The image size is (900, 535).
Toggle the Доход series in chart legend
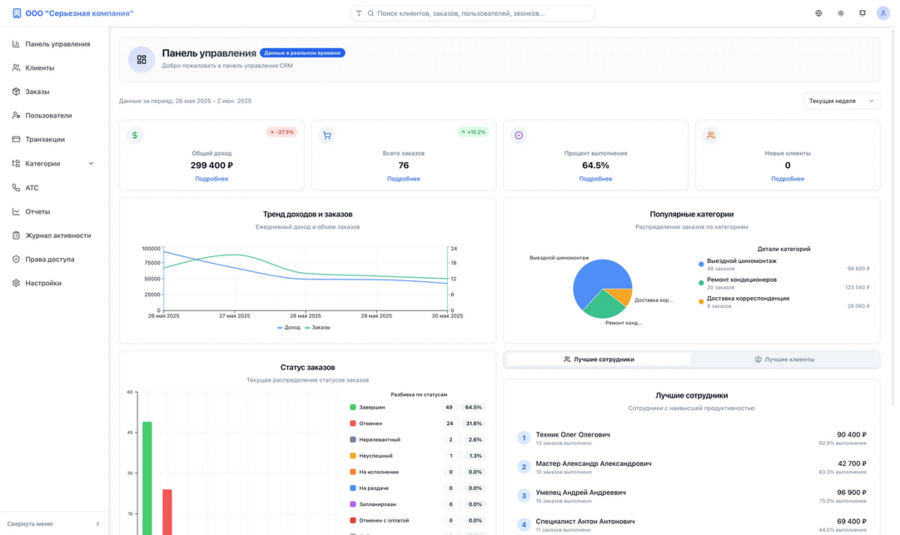tap(288, 327)
